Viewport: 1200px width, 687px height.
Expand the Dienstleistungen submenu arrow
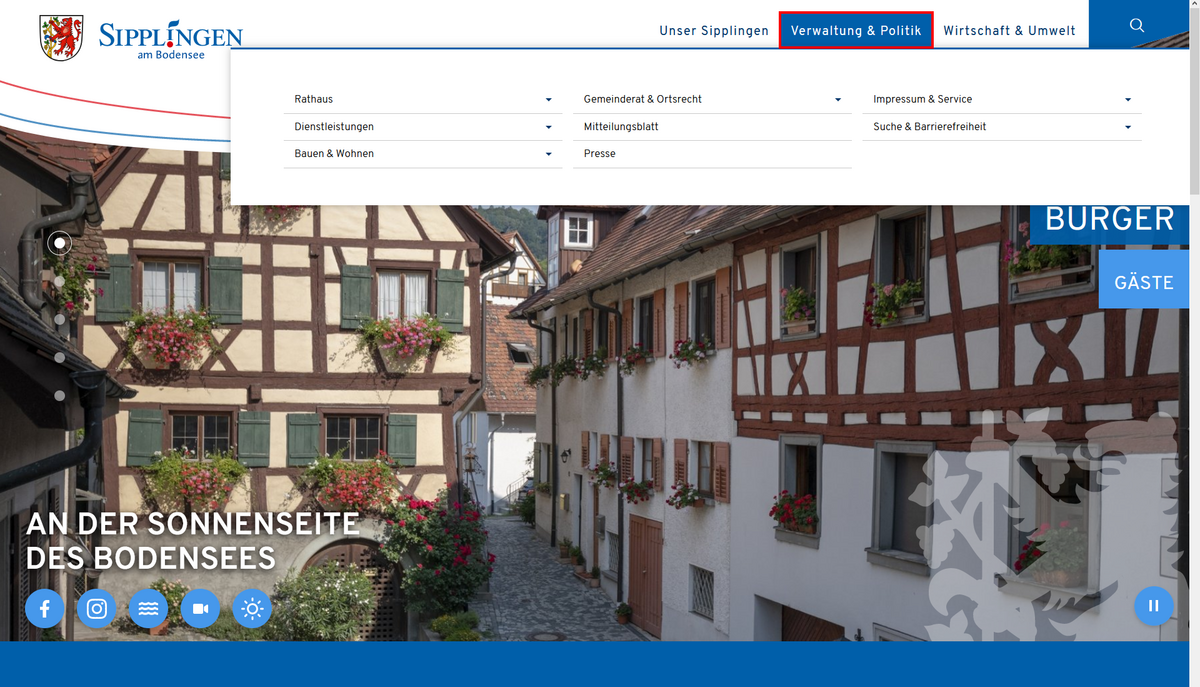[549, 127]
